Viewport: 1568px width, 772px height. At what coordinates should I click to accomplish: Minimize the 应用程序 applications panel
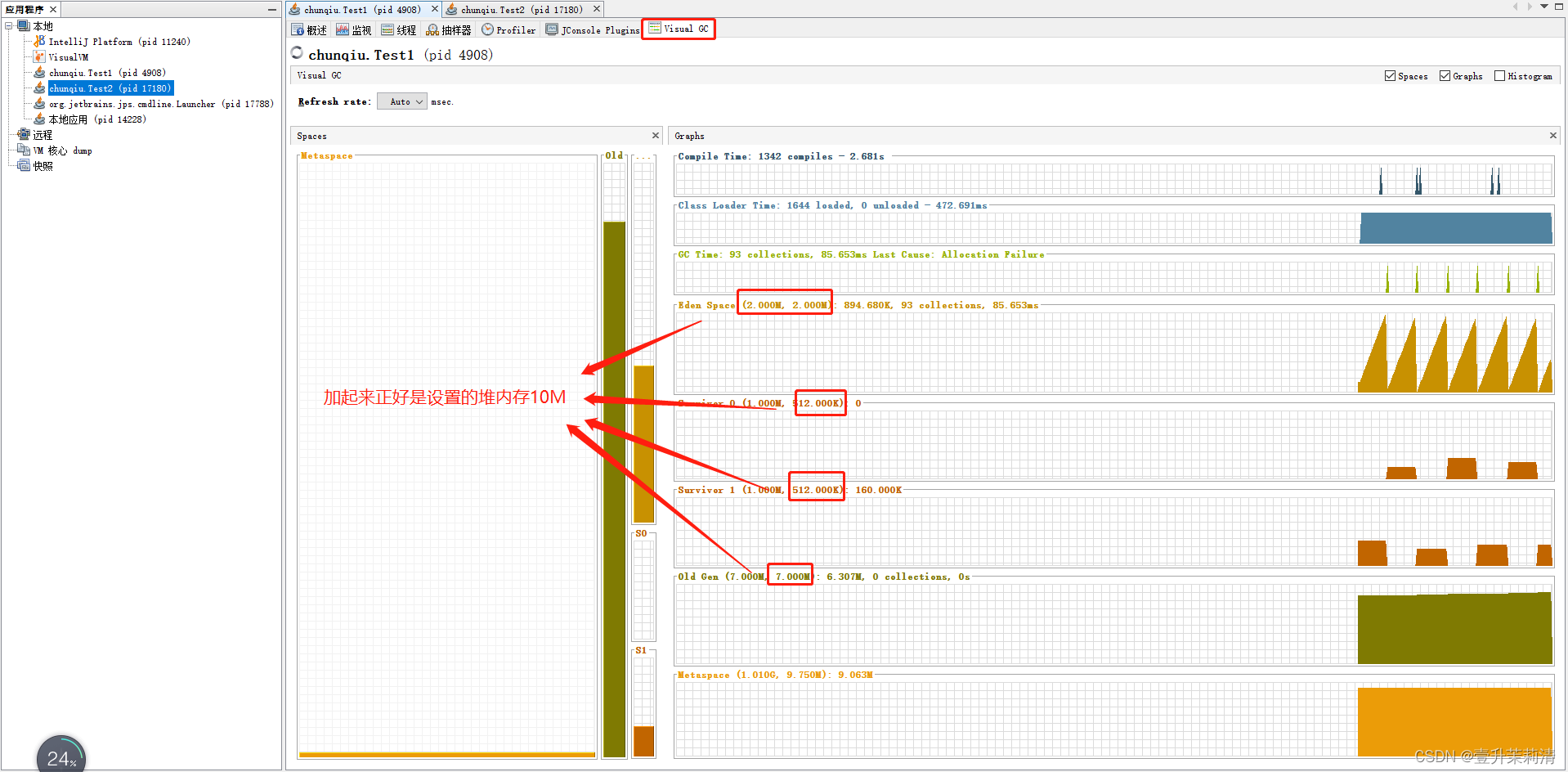coord(272,10)
